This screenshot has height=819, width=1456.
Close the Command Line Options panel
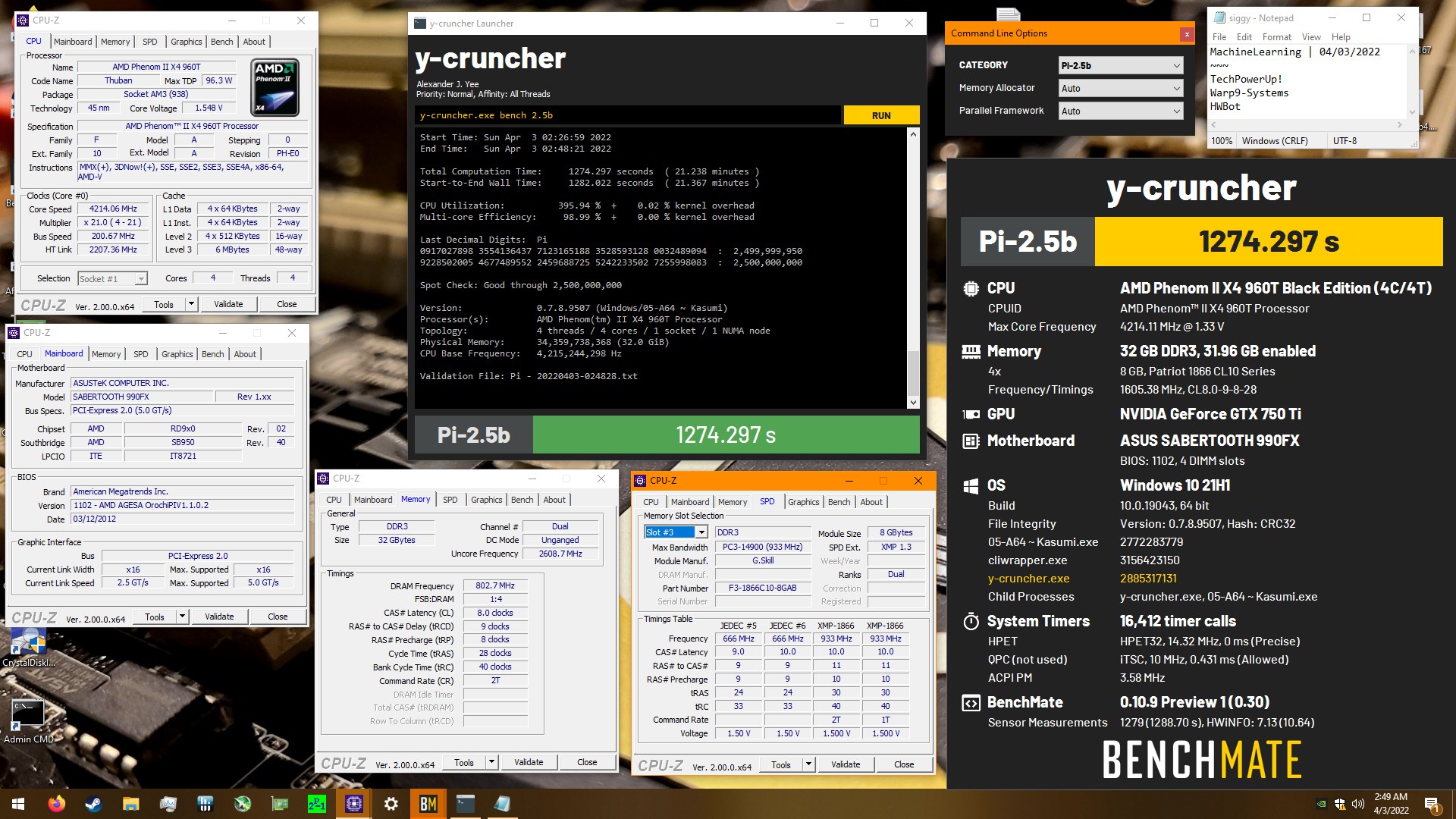point(1187,34)
